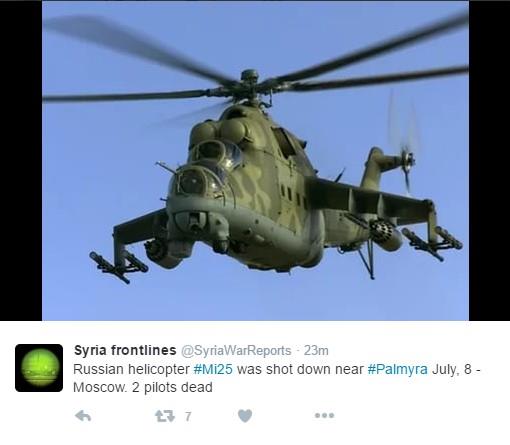Click the helicopter tail rotor in photo
Image resolution: width=510 pixels, height=445 pixels.
[406, 158]
